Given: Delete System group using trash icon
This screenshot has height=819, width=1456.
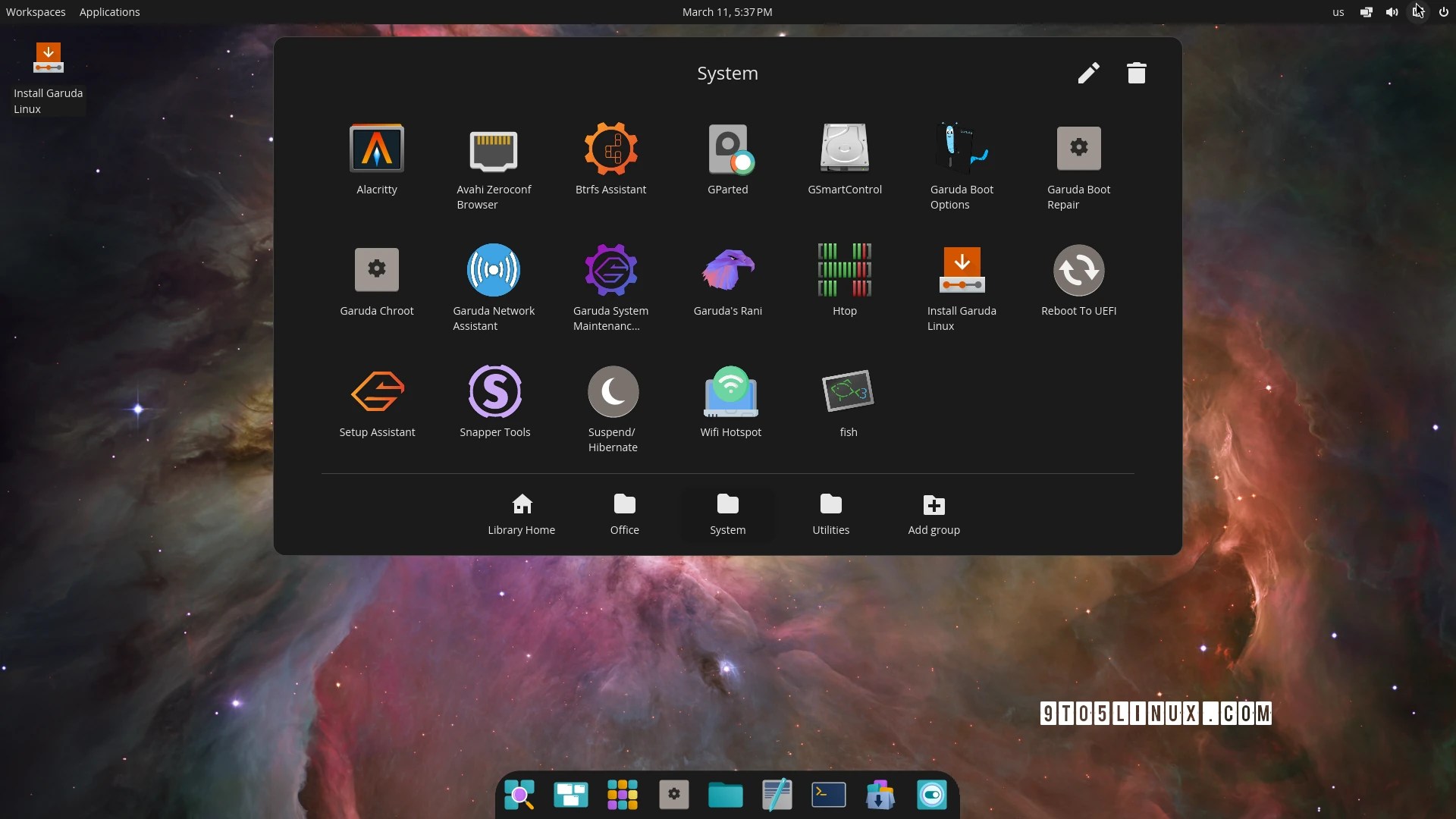Looking at the screenshot, I should tap(1136, 73).
